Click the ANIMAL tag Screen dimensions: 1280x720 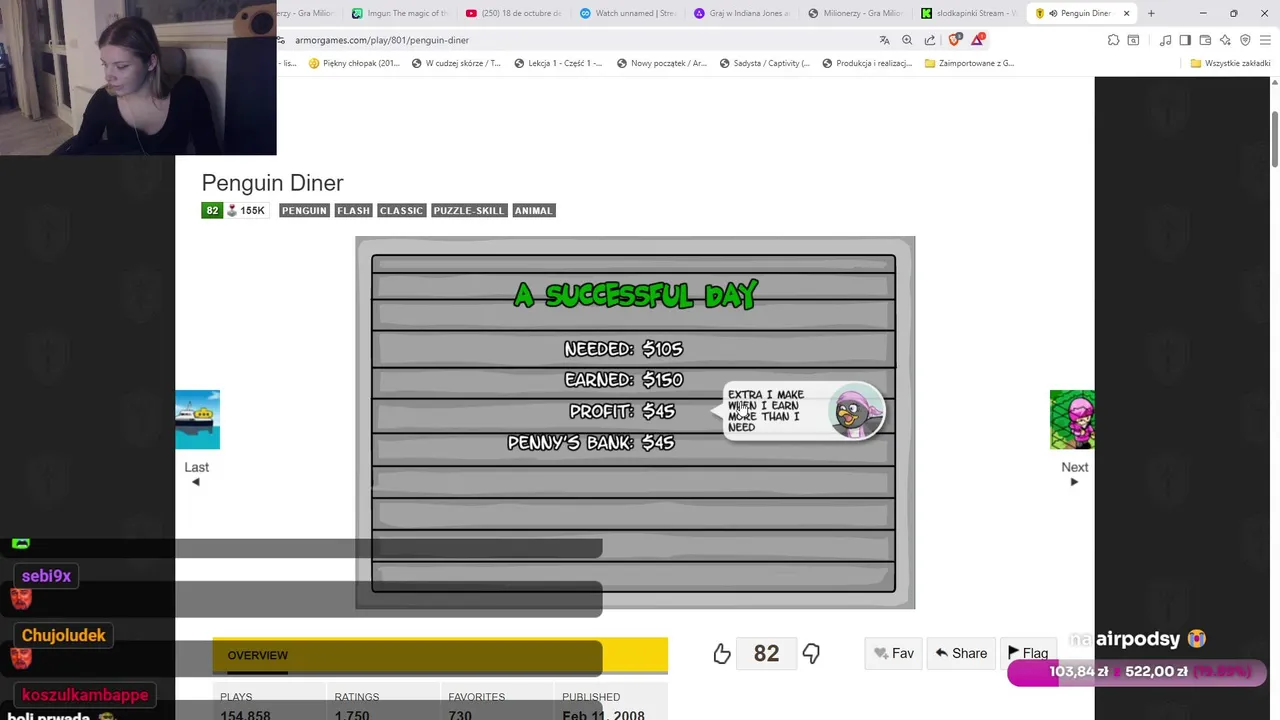coord(533,210)
